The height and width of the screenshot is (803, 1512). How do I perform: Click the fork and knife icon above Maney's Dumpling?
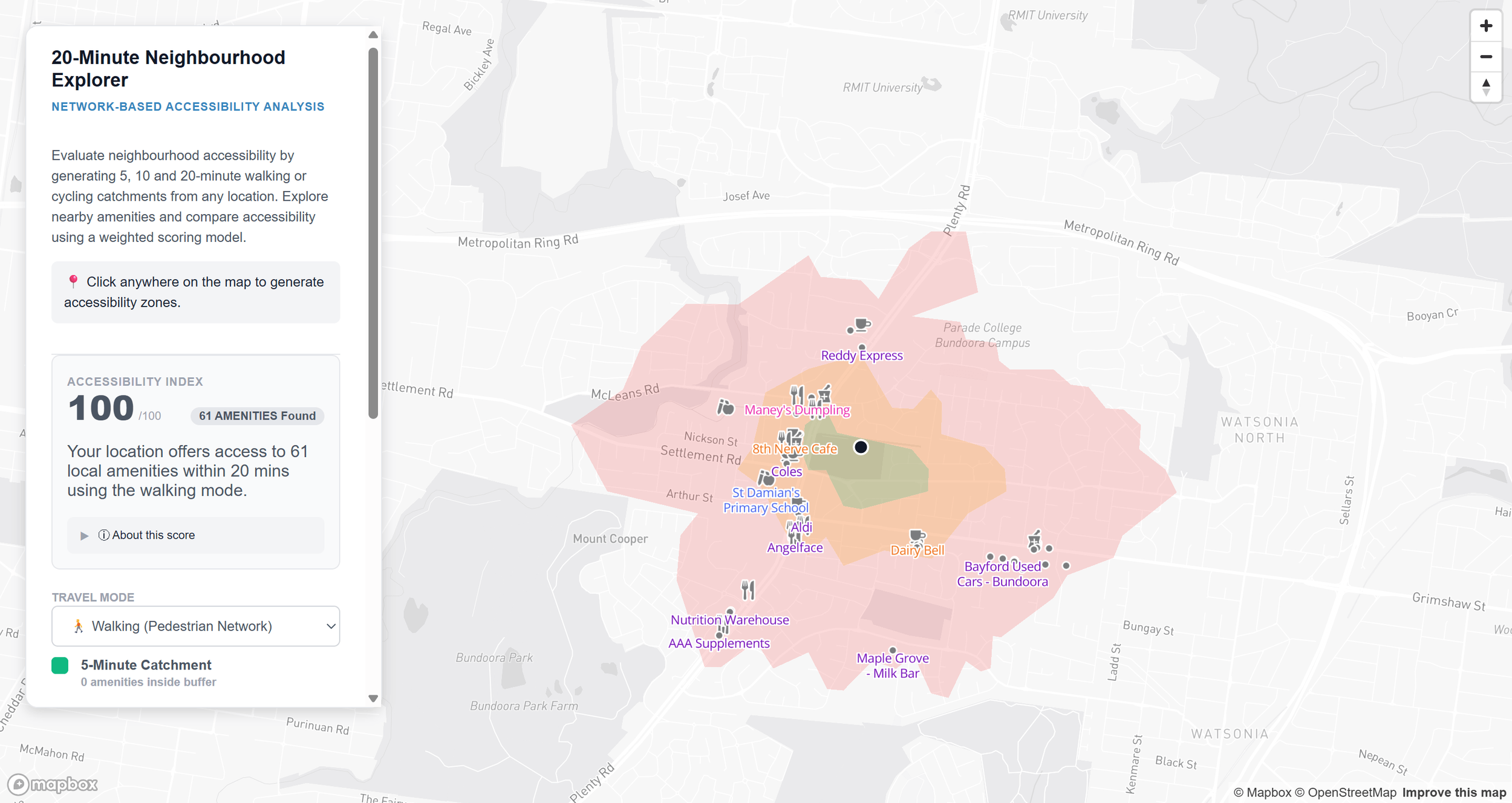coord(798,395)
